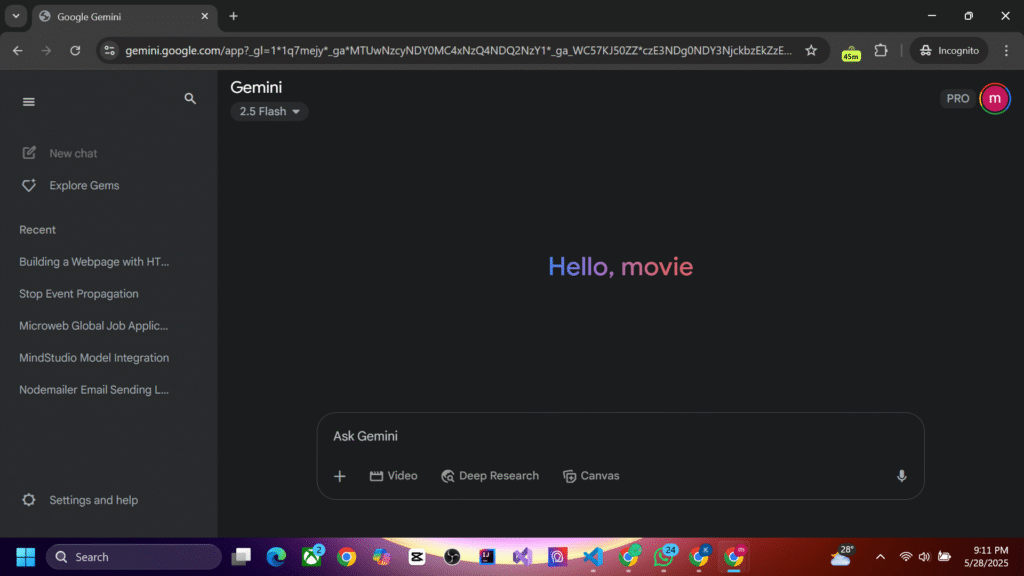Open Chrome's three-dot menu
Viewport: 1024px width, 576px height.
[x=1006, y=50]
